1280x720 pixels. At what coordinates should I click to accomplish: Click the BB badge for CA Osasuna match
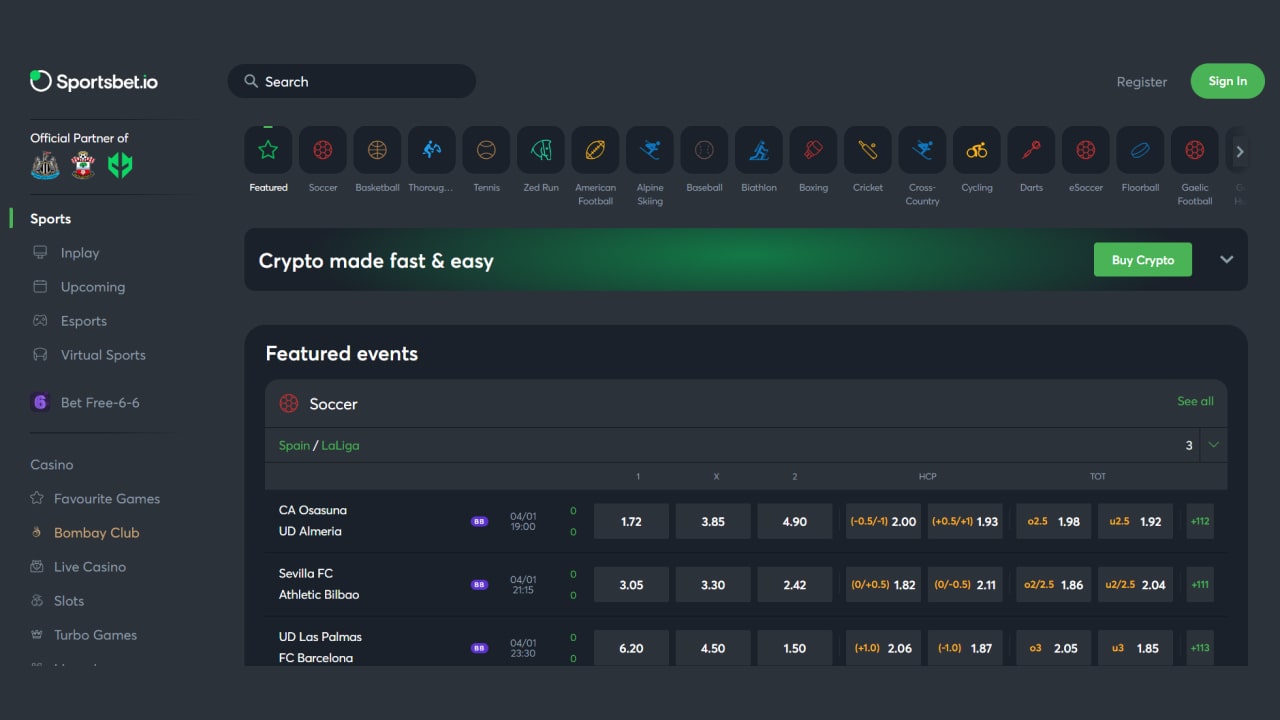click(x=479, y=521)
